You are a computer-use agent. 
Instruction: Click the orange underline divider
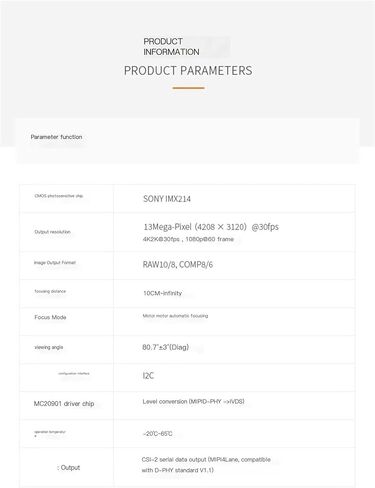point(188,88)
